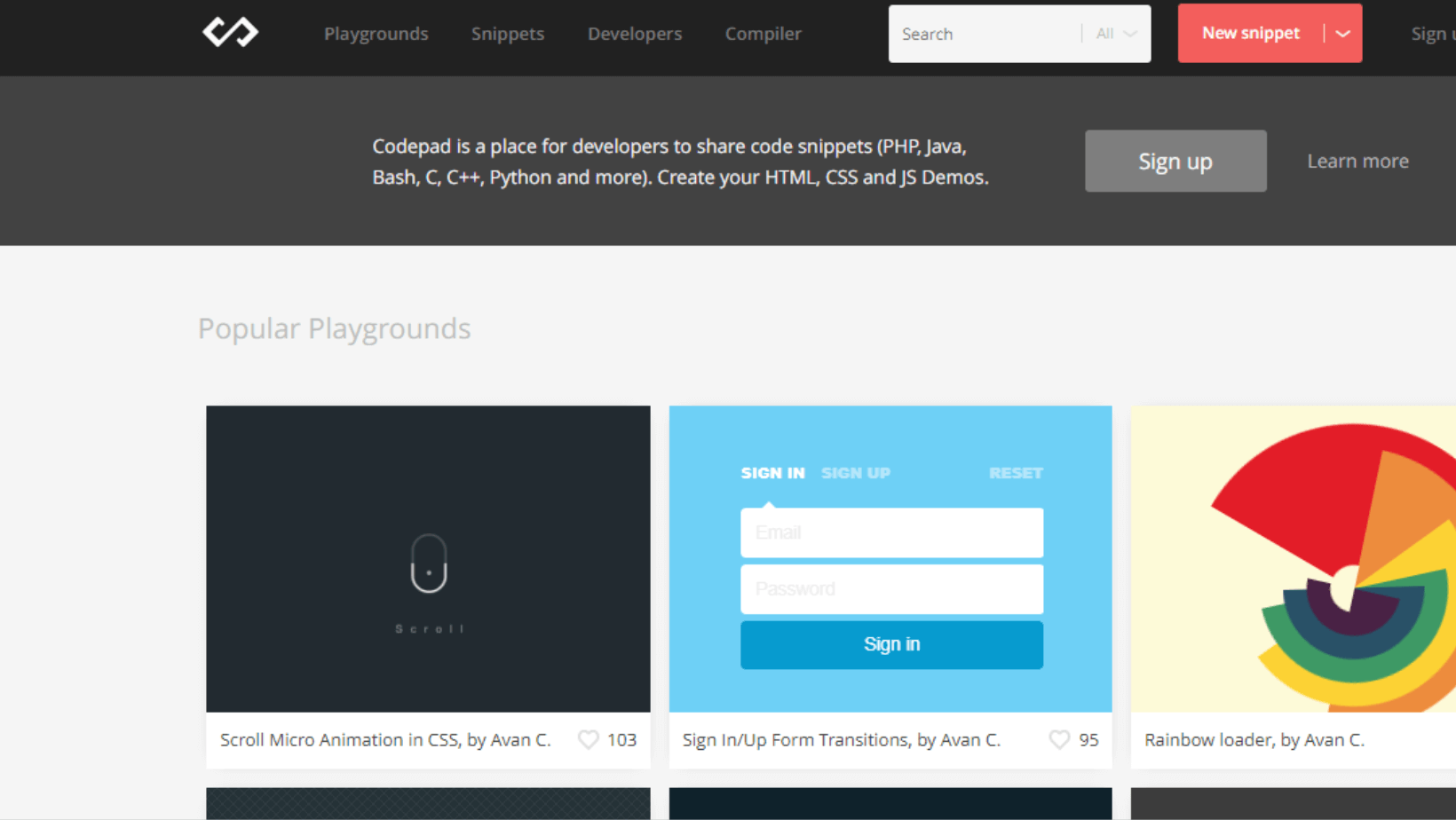Open the Sign In/Up Form Transitions thumbnail
1456x820 pixels.
[890, 559]
